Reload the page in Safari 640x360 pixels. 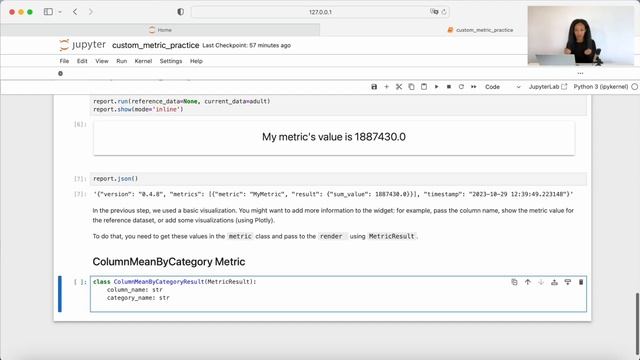(444, 12)
